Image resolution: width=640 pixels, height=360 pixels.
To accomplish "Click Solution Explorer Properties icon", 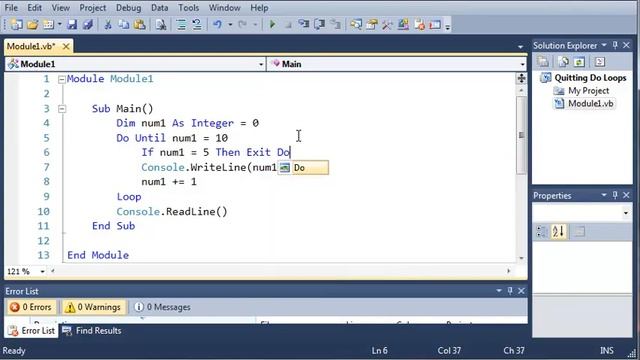I will pos(543,62).
